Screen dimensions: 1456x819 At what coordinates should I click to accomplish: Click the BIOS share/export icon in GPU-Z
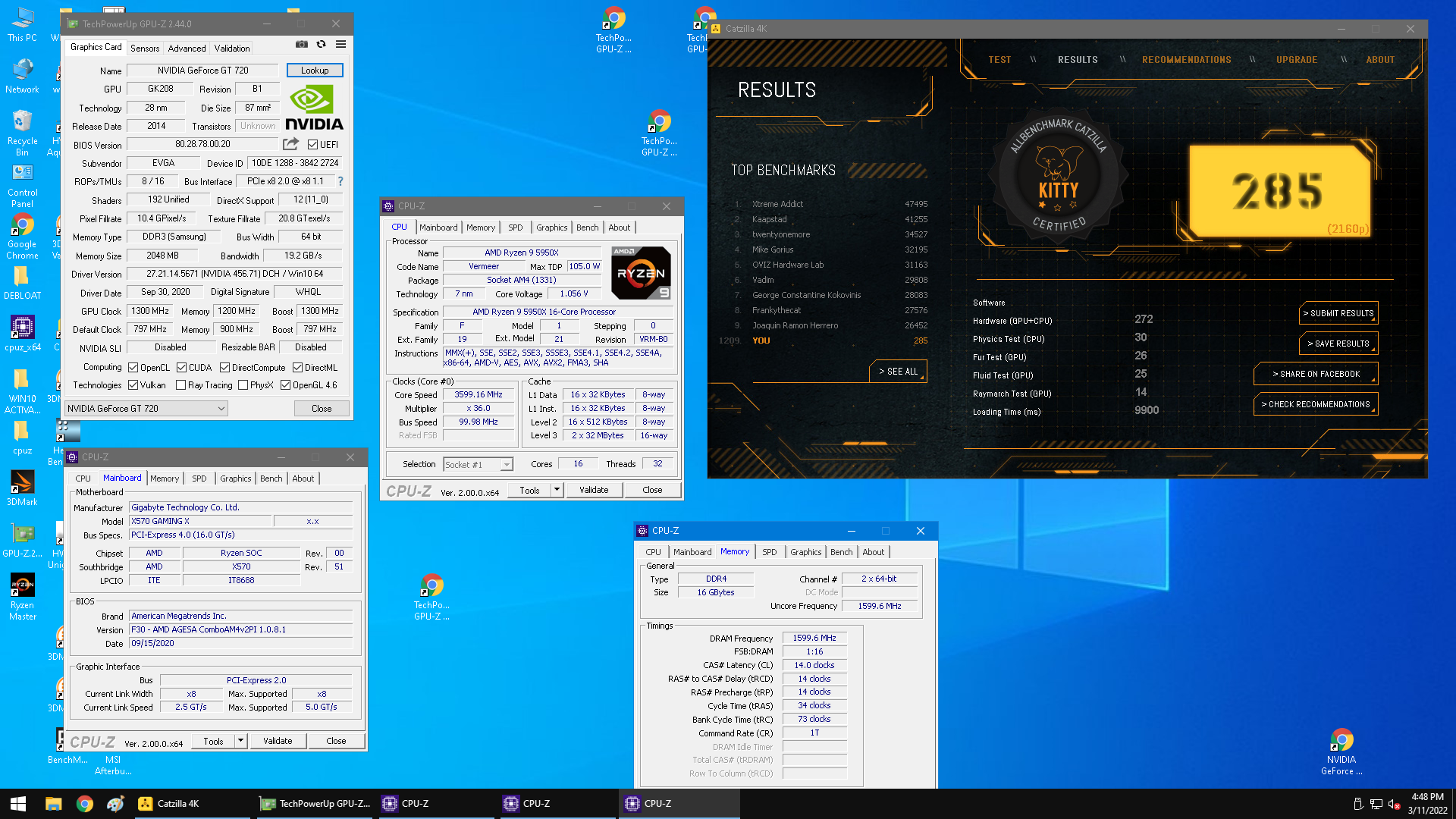point(290,144)
